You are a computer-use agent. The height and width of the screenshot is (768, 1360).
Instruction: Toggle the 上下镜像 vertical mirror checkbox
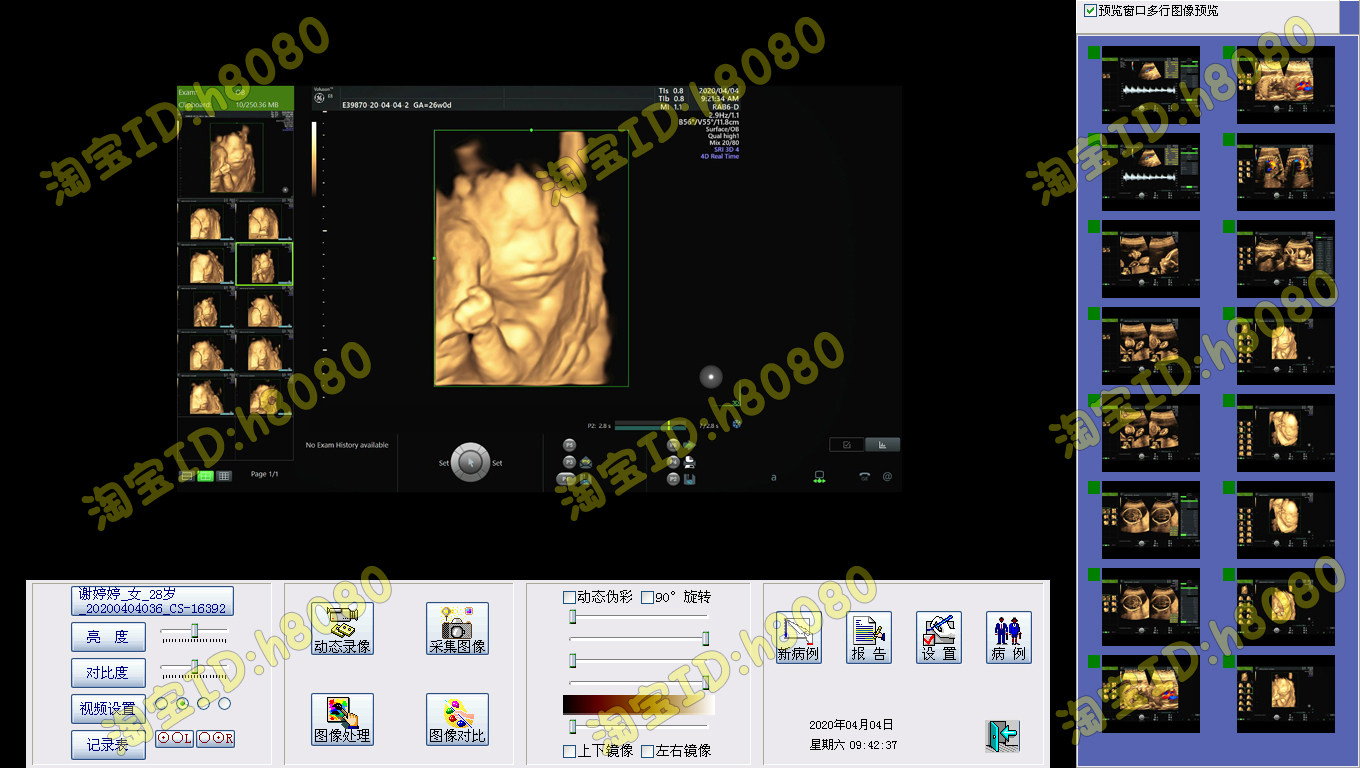[569, 751]
